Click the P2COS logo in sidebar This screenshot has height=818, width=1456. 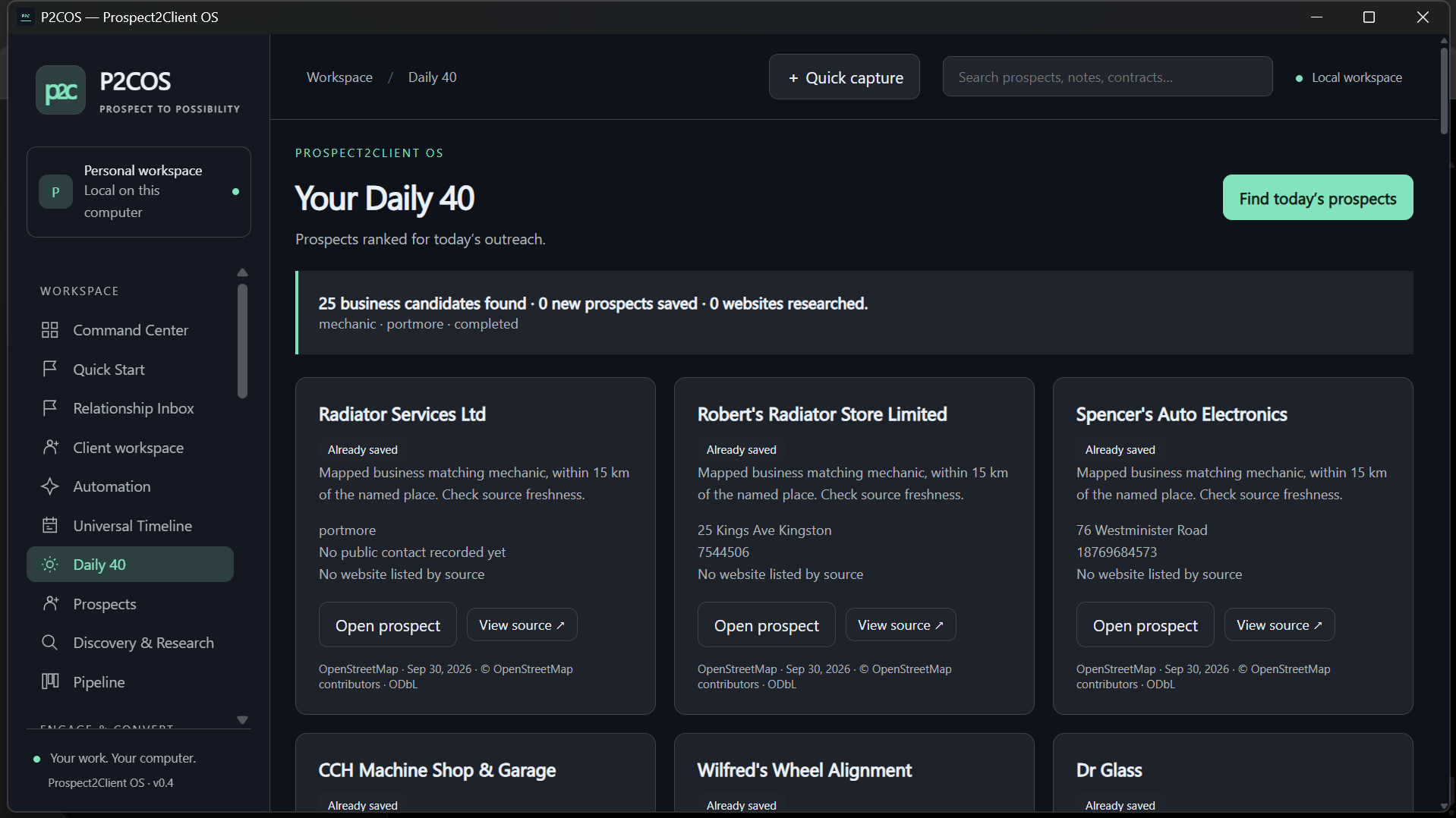pos(61,90)
